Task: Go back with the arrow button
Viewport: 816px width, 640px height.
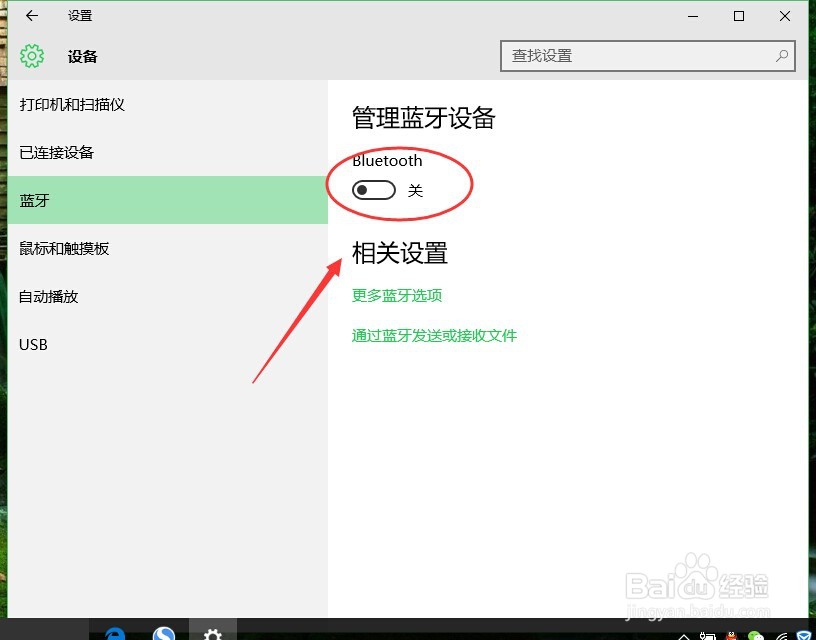Action: click(32, 16)
